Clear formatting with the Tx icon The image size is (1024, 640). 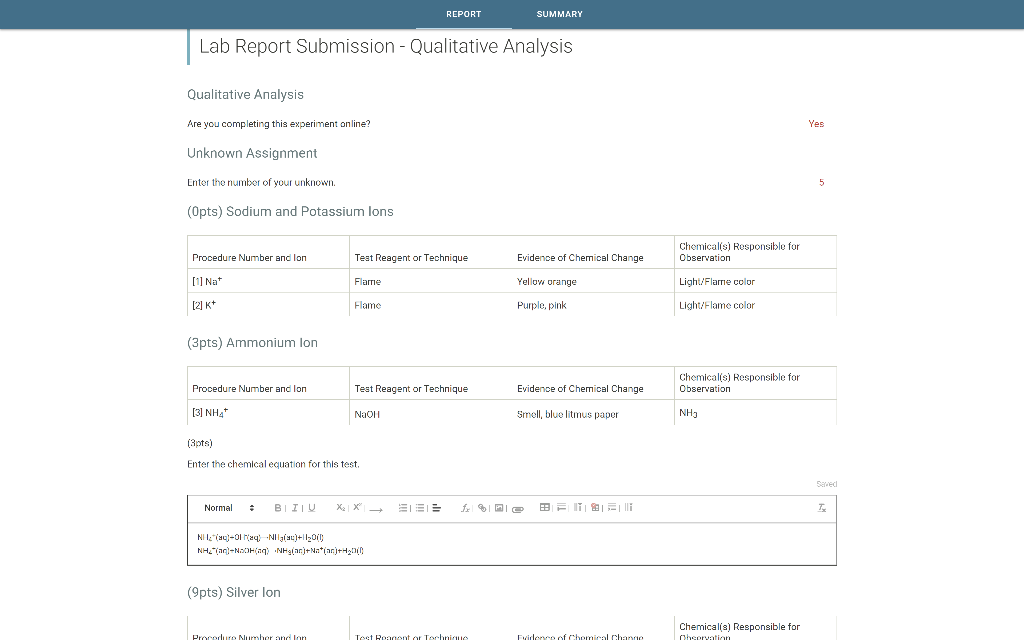click(821, 508)
